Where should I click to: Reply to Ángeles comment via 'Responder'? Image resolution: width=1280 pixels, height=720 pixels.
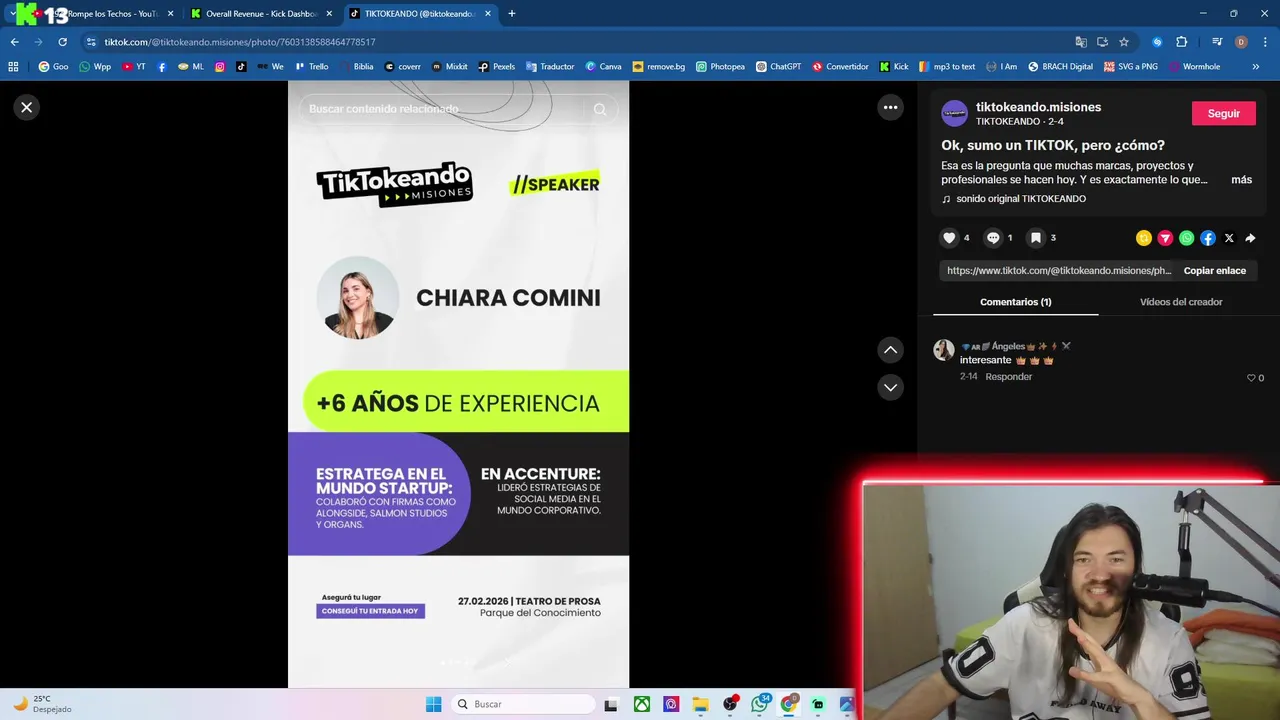coord(1008,377)
